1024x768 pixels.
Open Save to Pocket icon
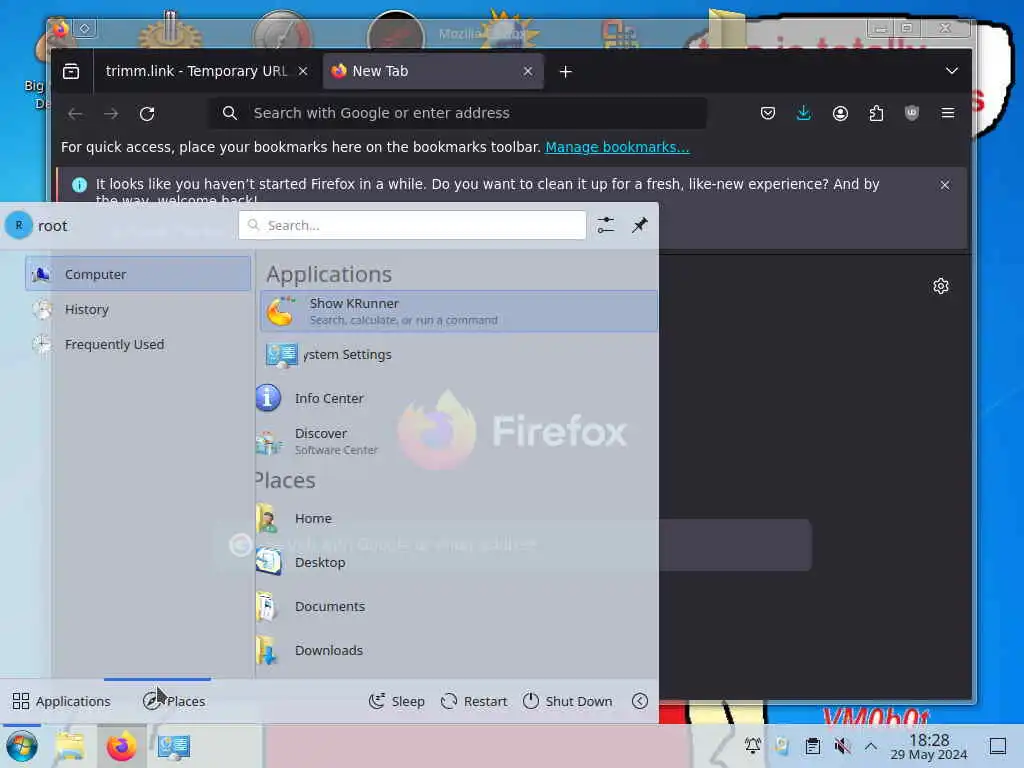pos(768,114)
